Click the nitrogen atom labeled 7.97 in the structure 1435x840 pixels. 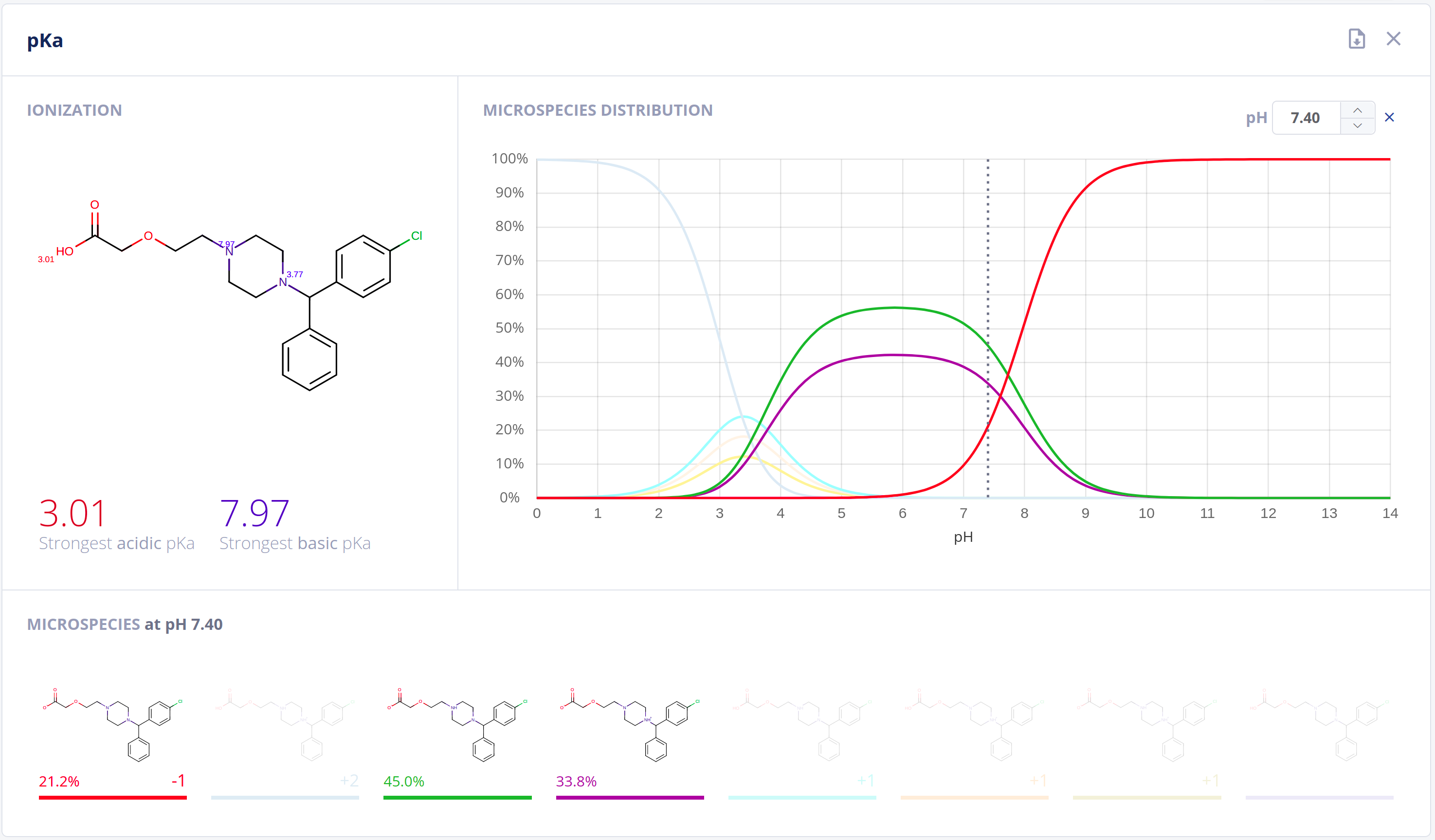tap(229, 251)
